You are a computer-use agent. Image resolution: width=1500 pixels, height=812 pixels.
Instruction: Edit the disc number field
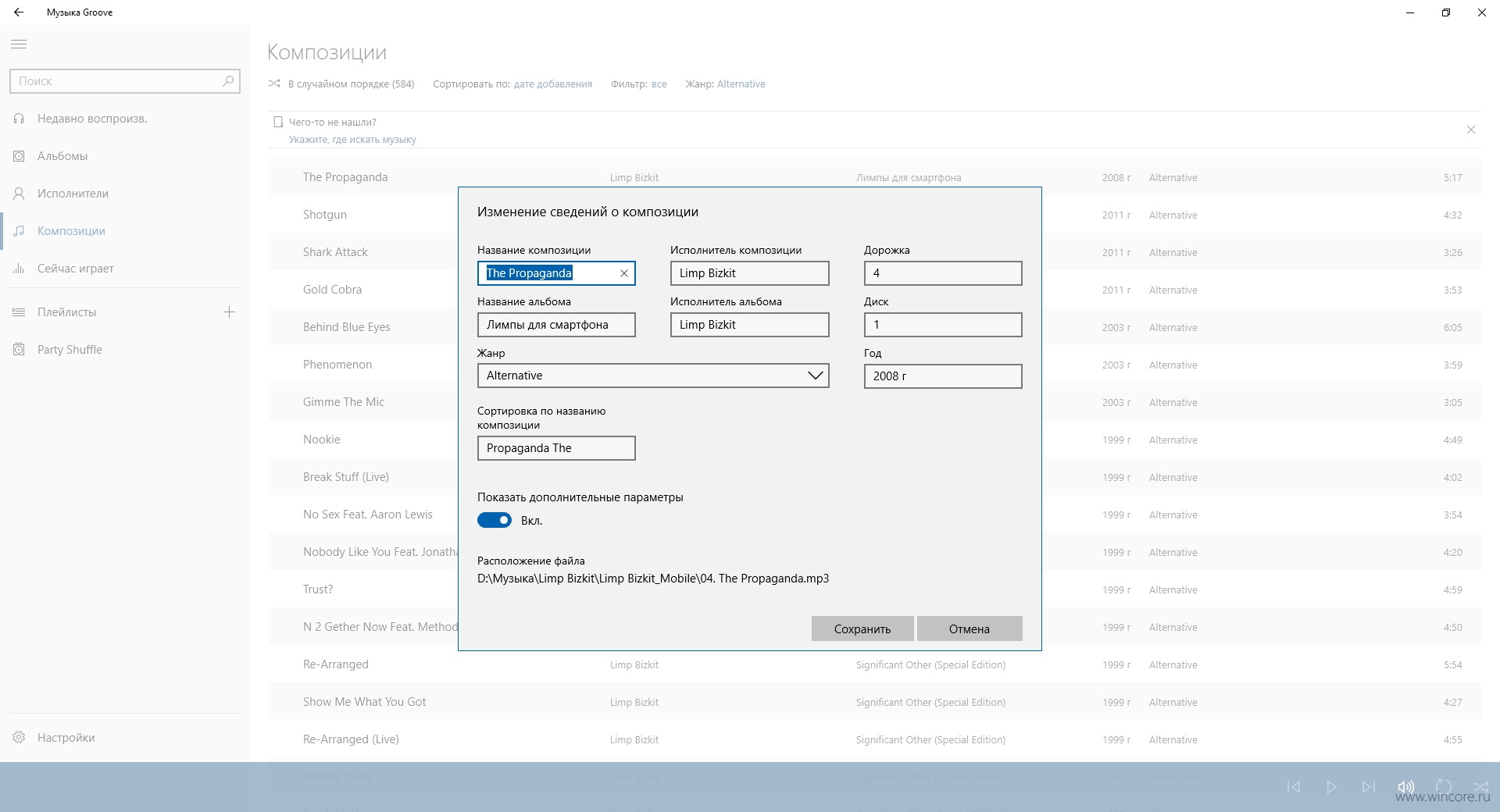[943, 325]
